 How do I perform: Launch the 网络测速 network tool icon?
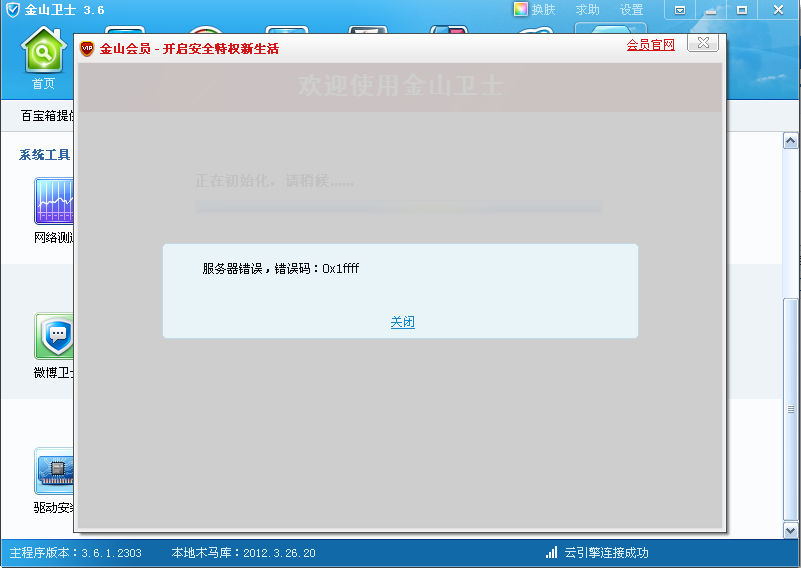click(54, 201)
